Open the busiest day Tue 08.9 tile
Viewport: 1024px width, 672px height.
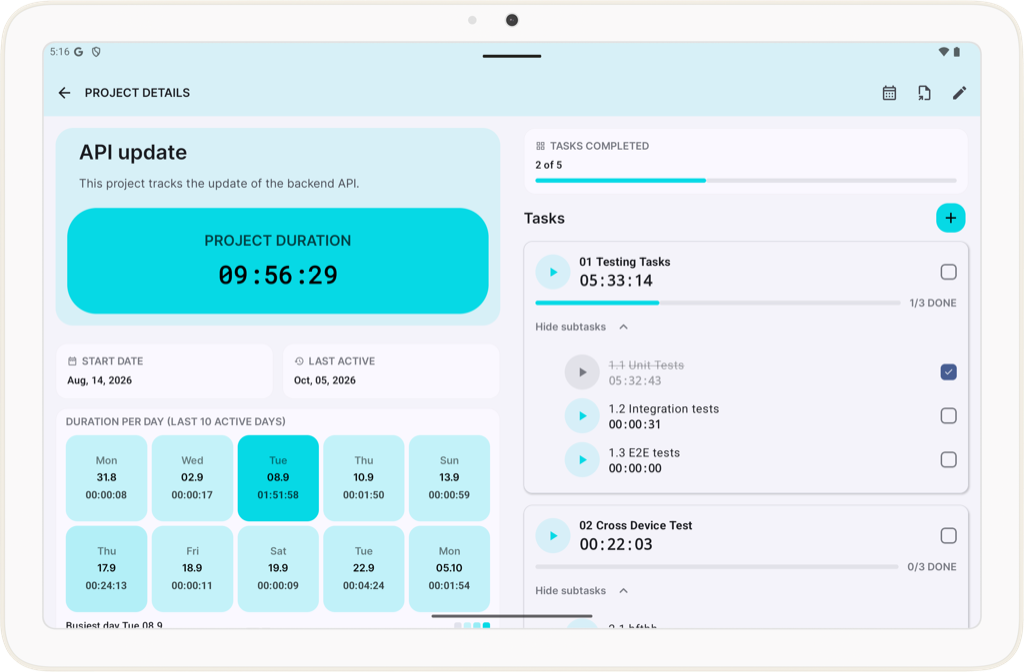click(x=278, y=478)
